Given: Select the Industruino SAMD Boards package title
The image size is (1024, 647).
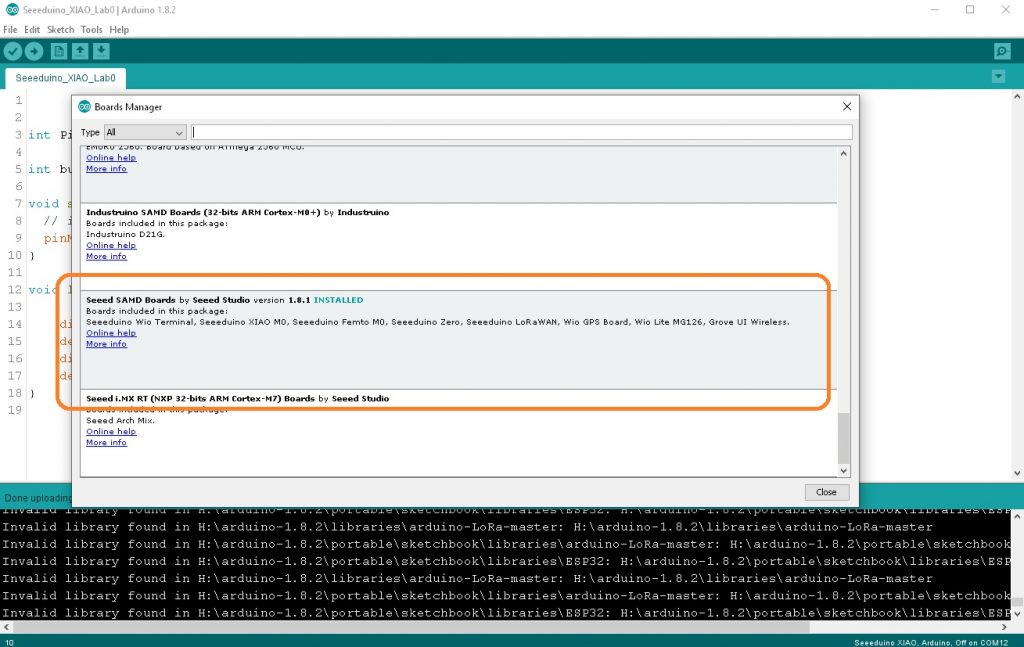Looking at the screenshot, I should (x=203, y=212).
